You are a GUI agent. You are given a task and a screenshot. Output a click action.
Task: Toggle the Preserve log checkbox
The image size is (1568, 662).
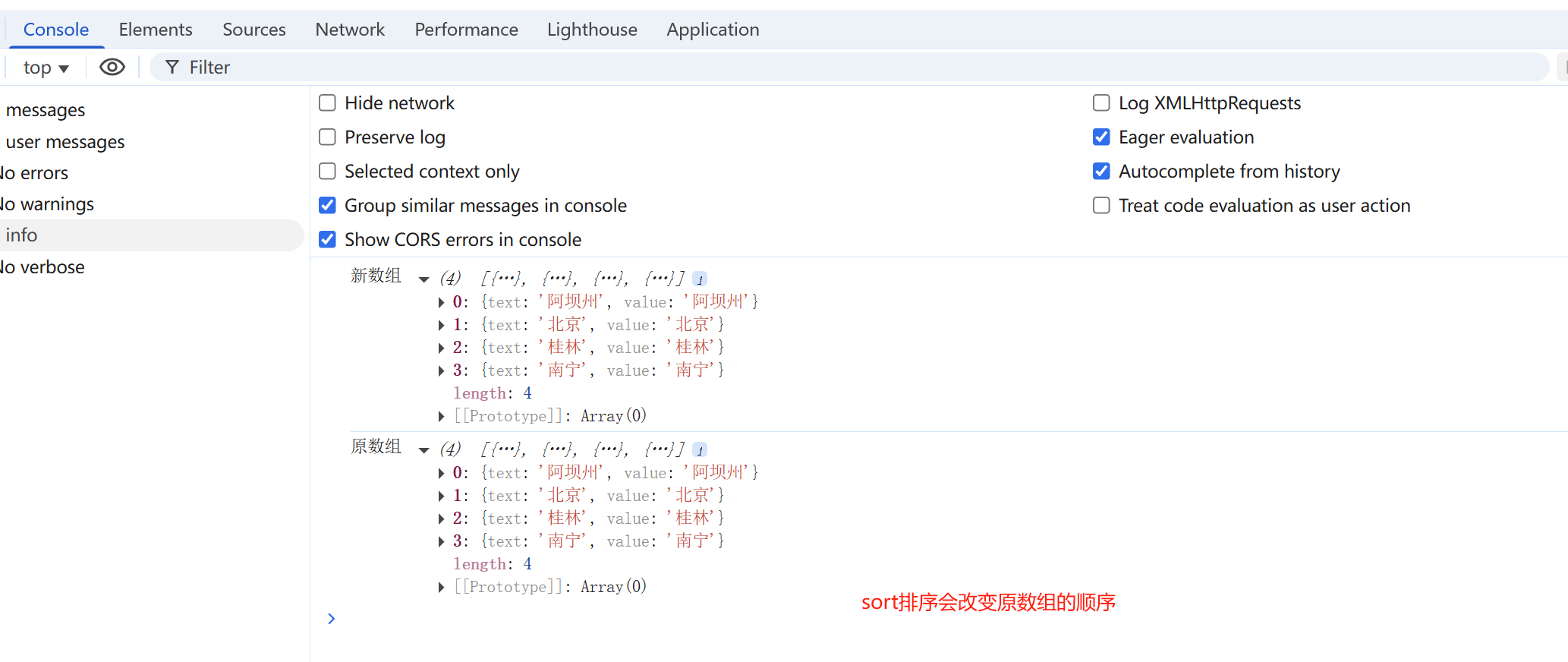[328, 137]
